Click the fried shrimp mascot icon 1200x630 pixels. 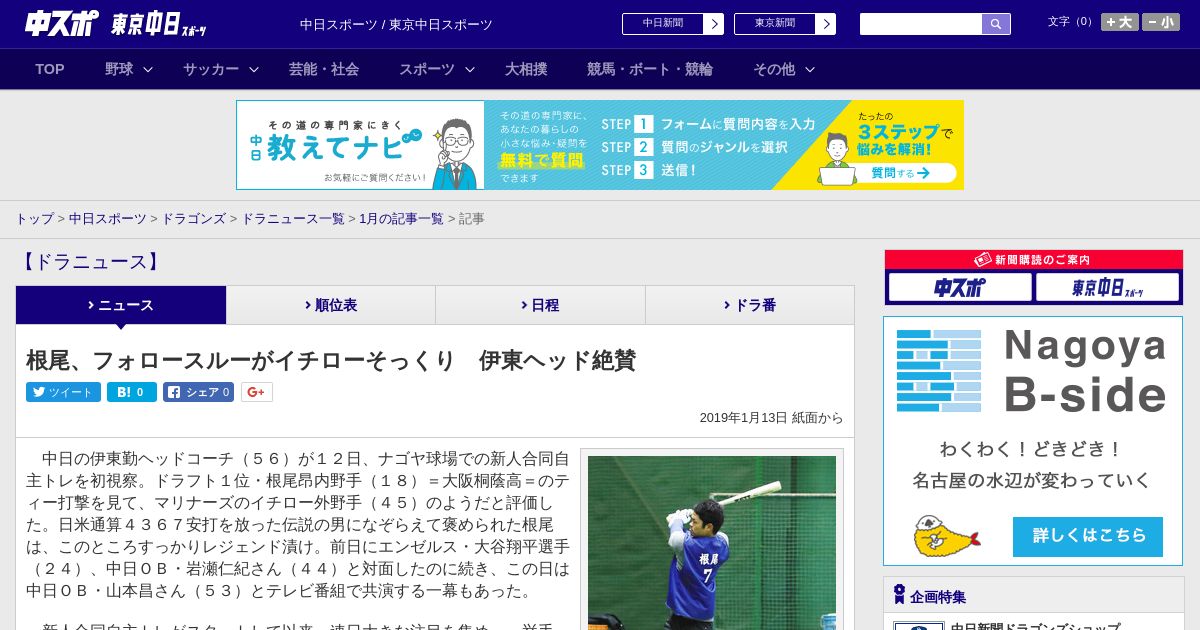pyautogui.click(x=945, y=536)
